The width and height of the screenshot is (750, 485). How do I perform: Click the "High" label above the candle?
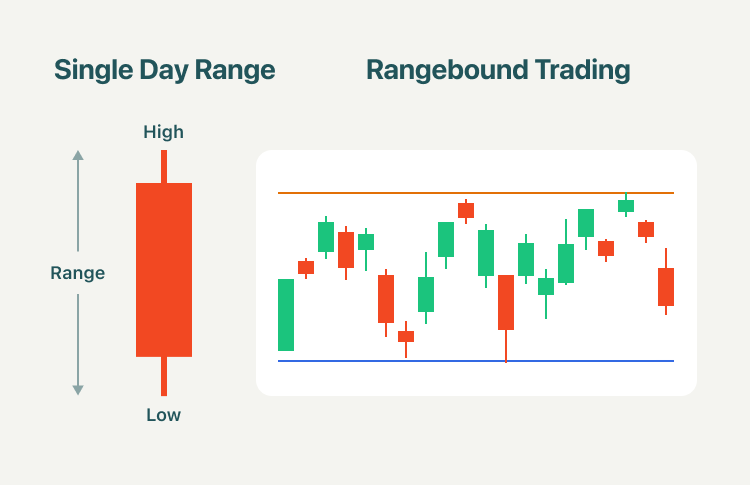tap(164, 132)
